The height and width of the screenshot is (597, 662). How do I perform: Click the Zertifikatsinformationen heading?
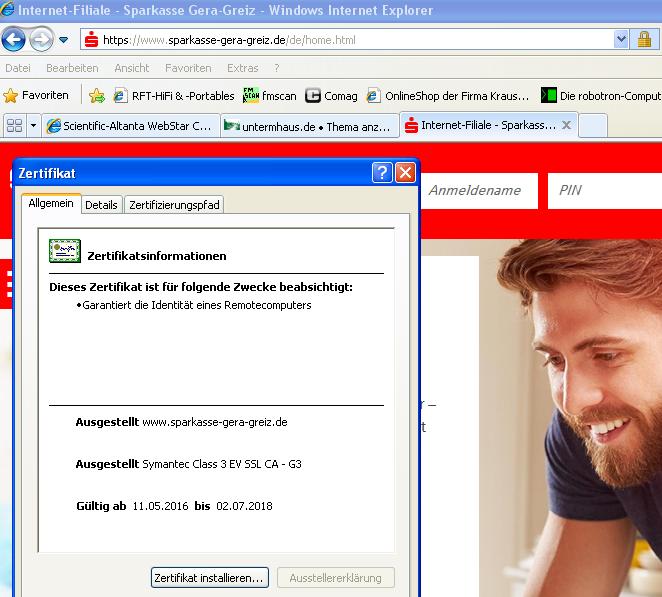coord(157,256)
